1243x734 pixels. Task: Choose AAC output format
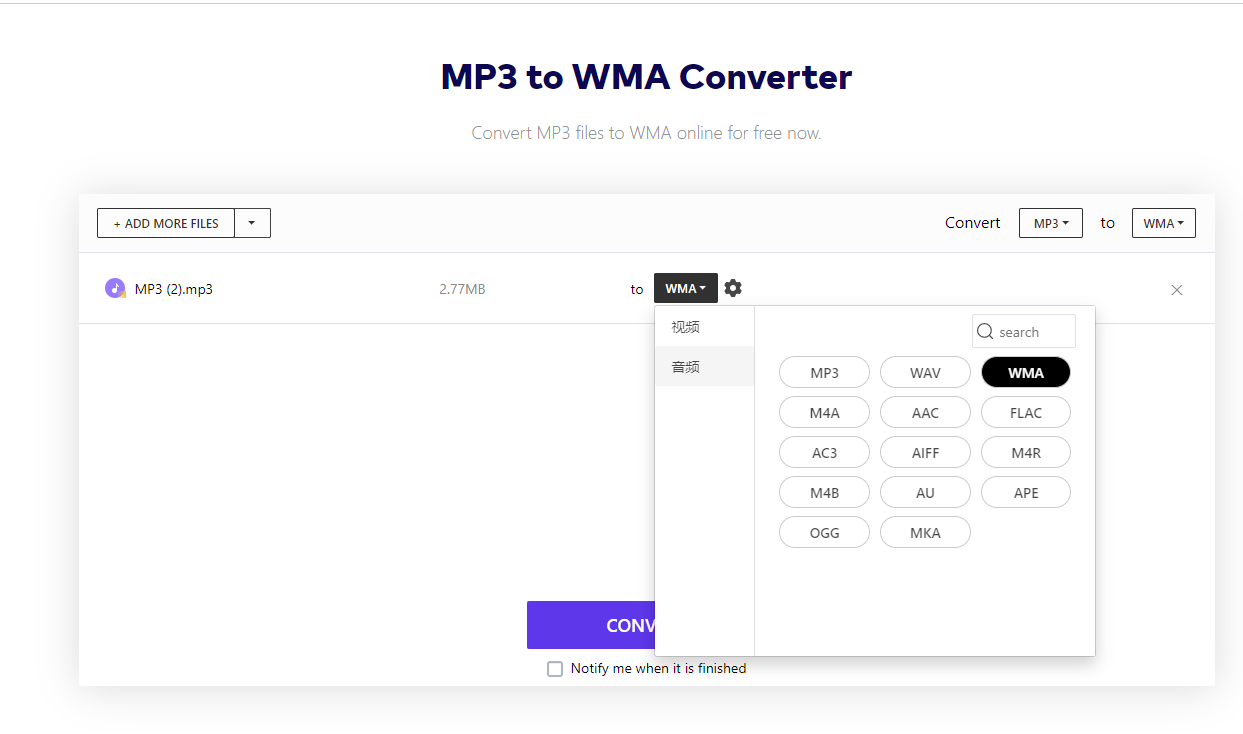925,413
